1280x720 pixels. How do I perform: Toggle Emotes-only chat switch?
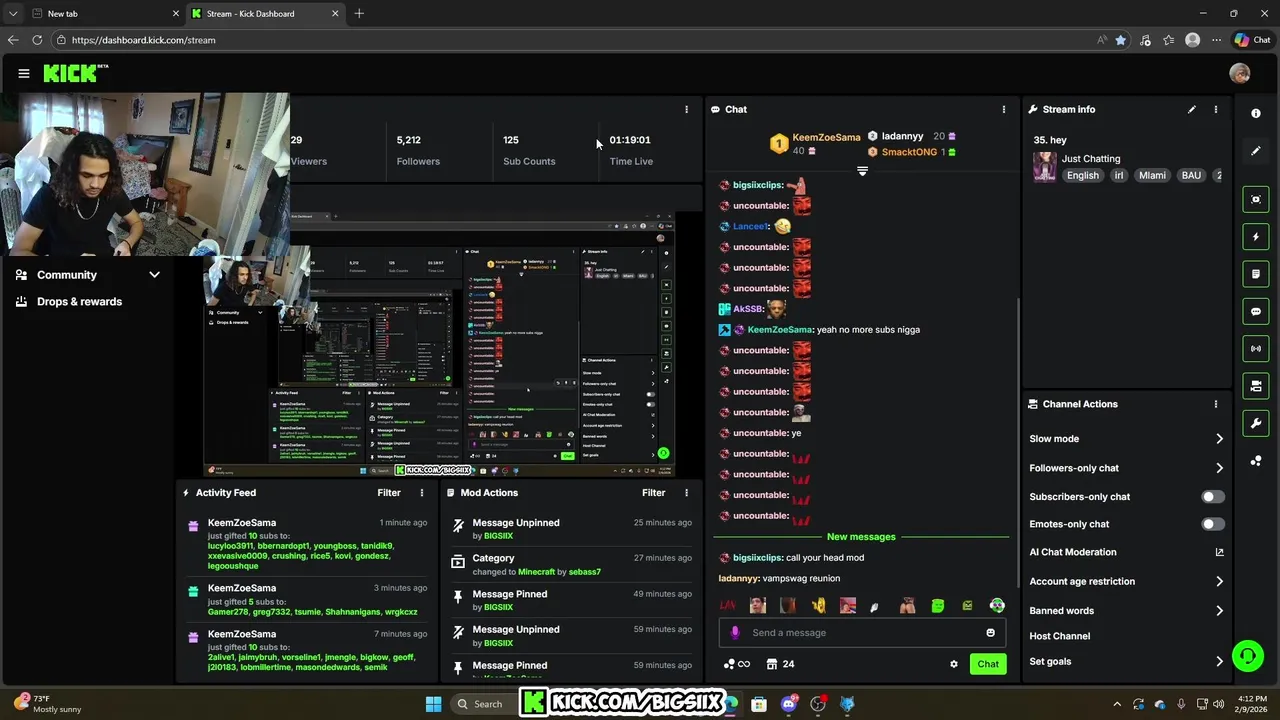pyautogui.click(x=1212, y=524)
